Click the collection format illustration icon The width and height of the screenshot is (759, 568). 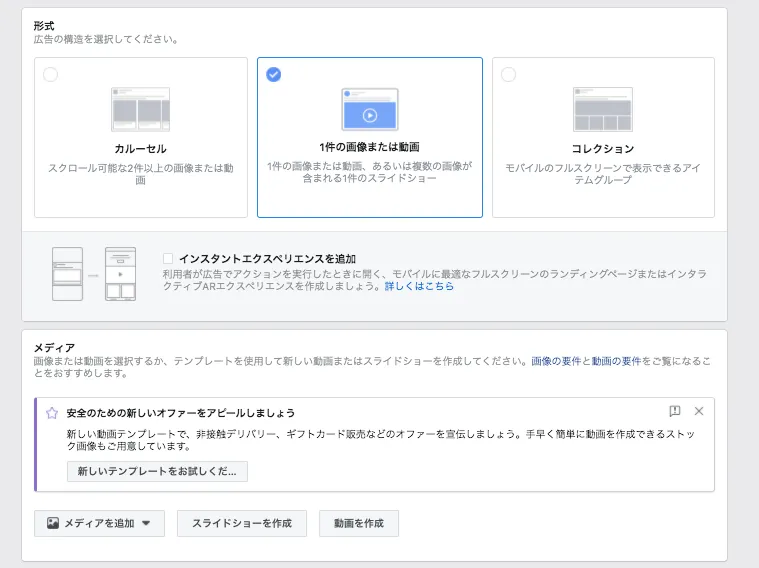click(603, 109)
